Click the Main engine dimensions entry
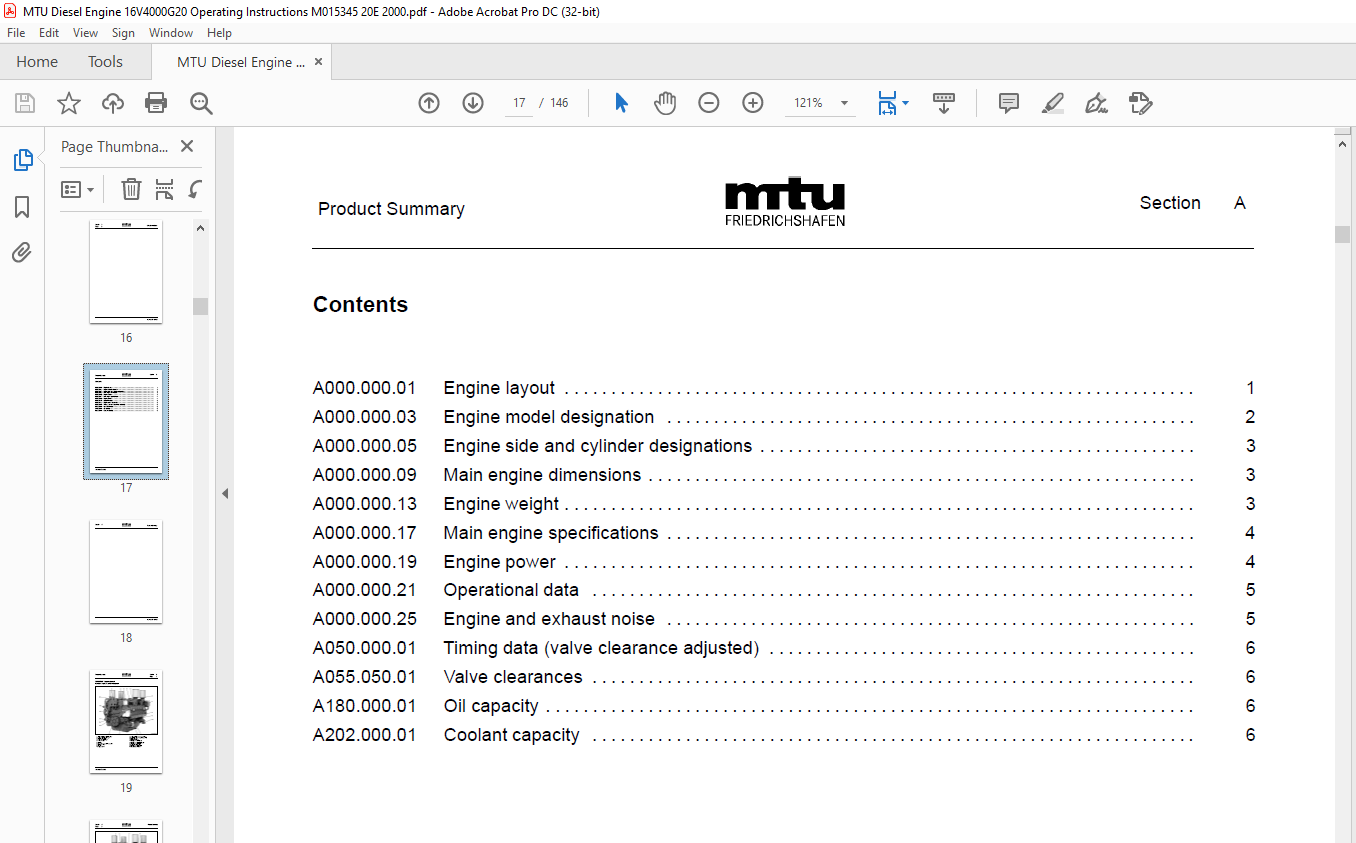 (784, 475)
